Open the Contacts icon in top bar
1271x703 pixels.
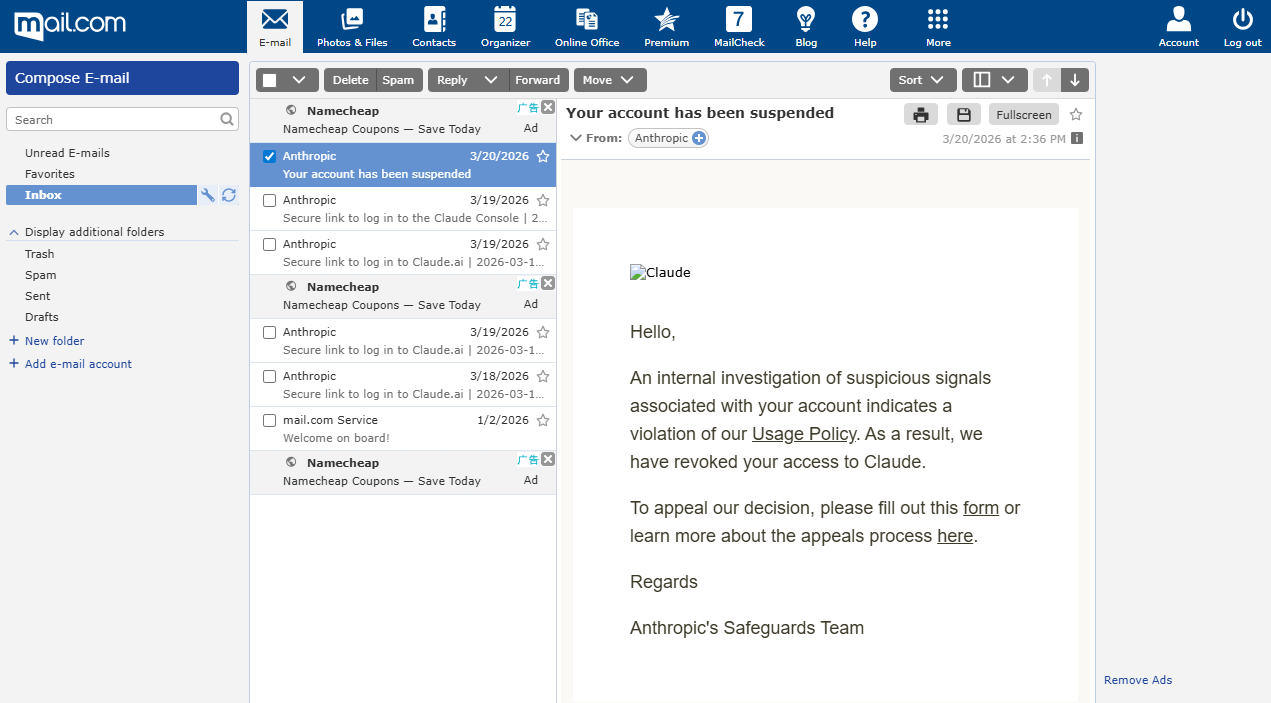click(434, 27)
